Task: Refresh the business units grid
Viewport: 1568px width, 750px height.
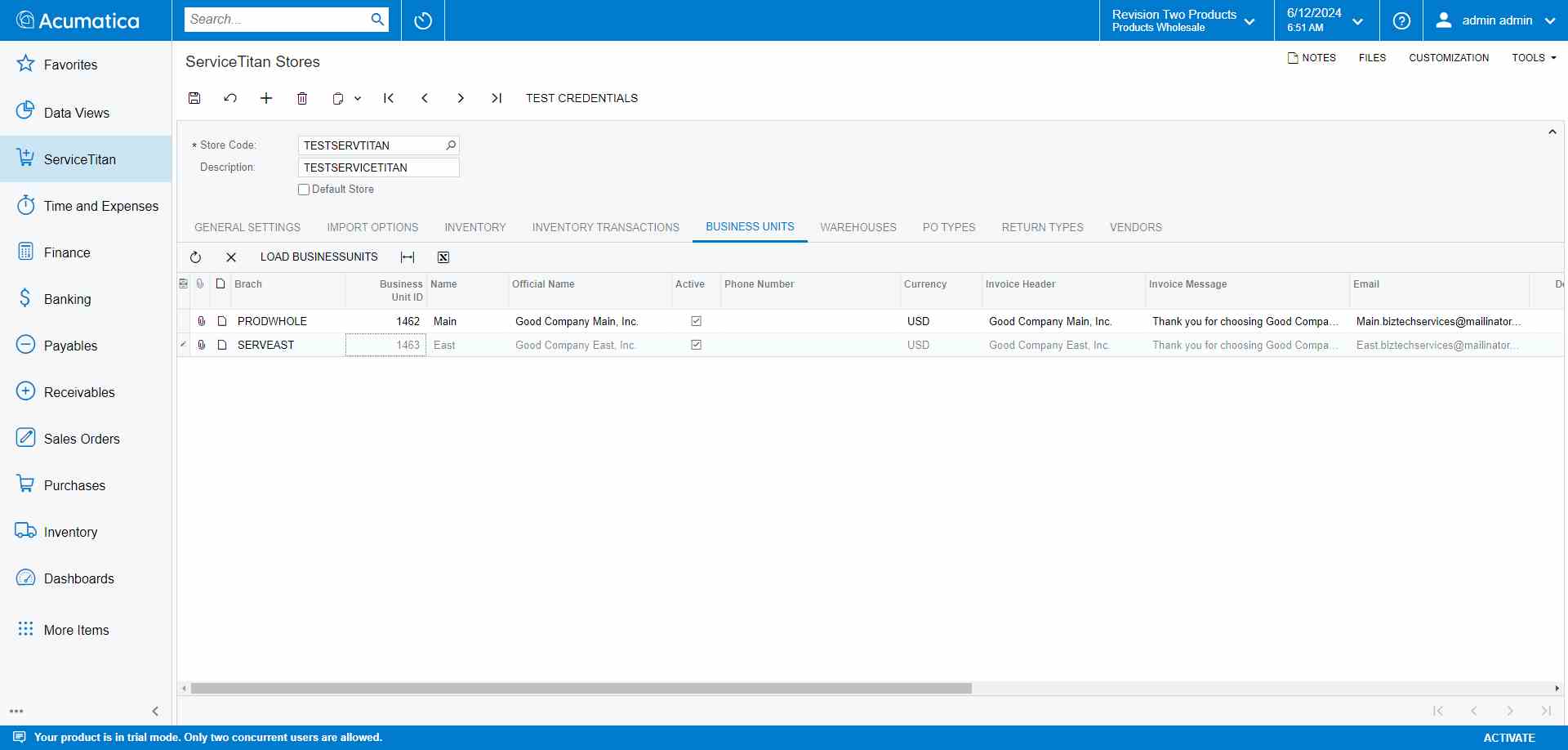Action: pos(195,257)
